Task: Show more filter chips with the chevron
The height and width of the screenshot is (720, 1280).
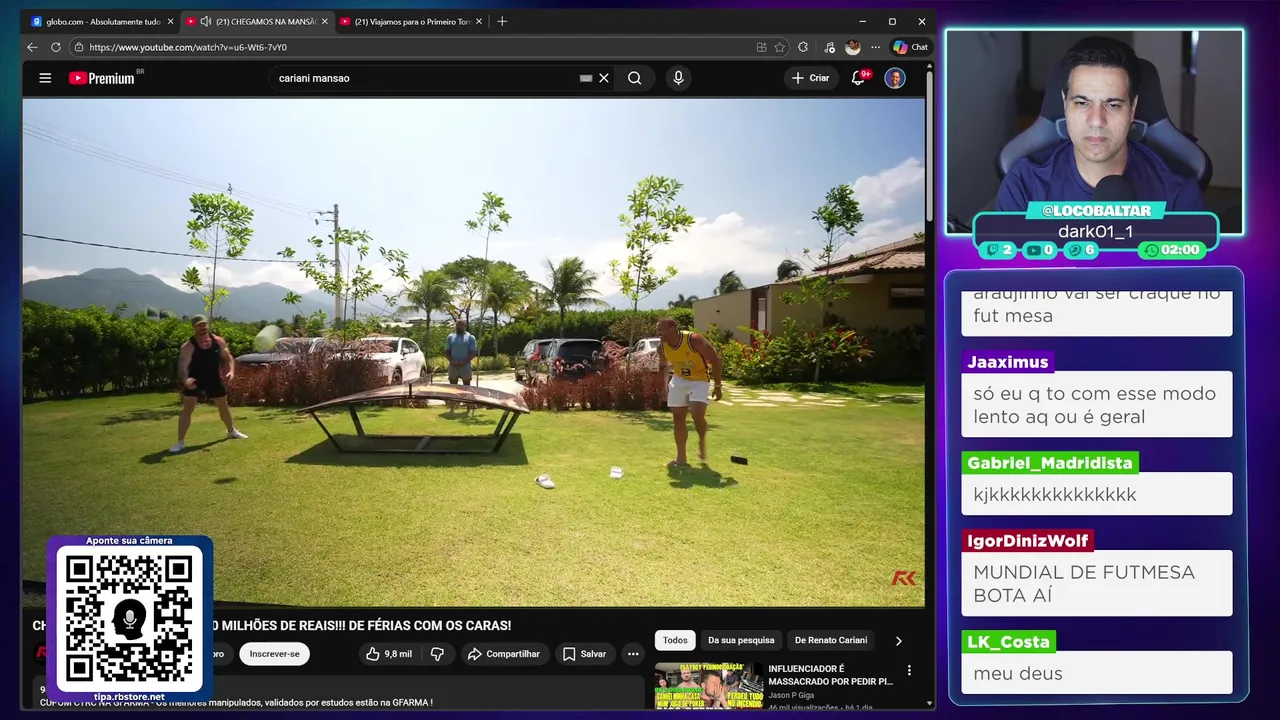Action: pyautogui.click(x=898, y=640)
